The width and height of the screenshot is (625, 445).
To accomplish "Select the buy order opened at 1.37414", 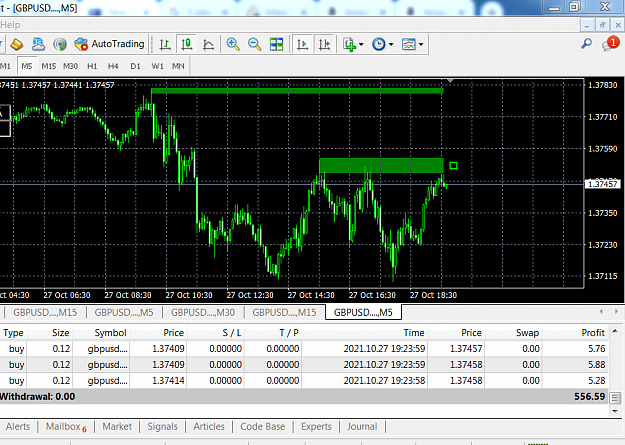I will (x=304, y=380).
